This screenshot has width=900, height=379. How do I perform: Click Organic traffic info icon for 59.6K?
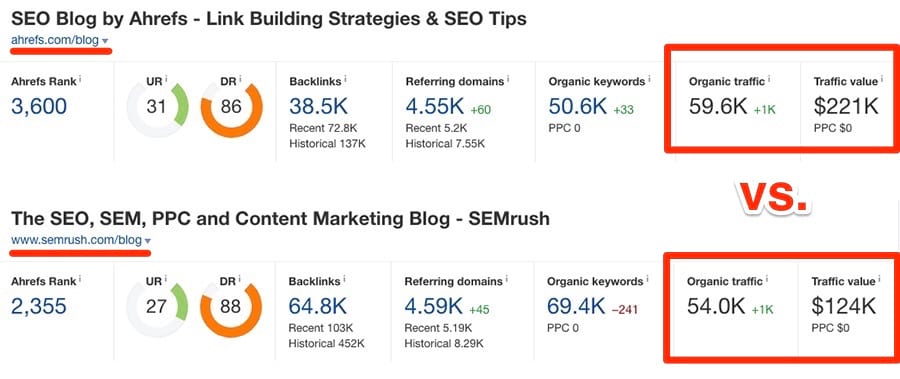coord(769,79)
